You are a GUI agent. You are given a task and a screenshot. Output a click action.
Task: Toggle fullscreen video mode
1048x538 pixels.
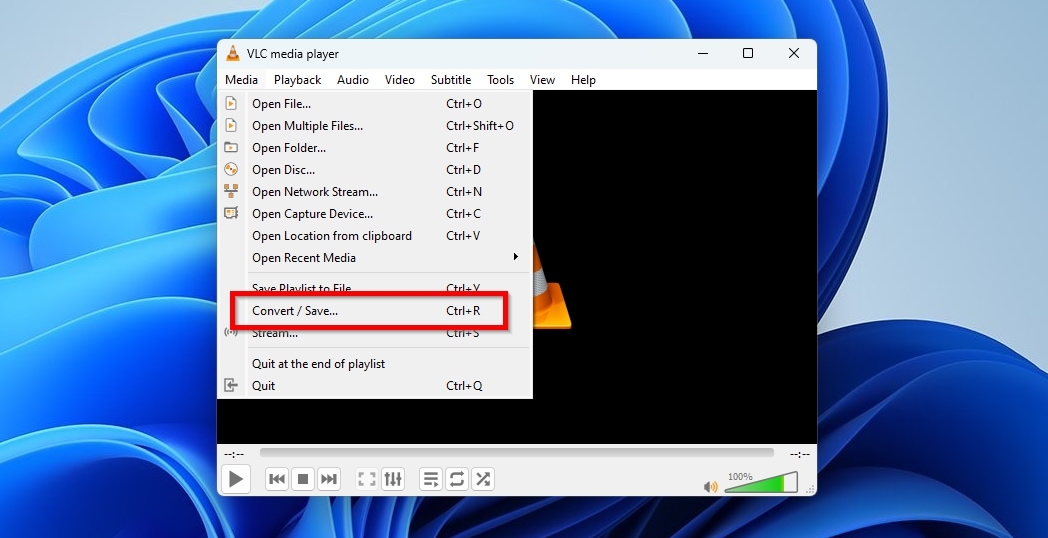(x=367, y=479)
